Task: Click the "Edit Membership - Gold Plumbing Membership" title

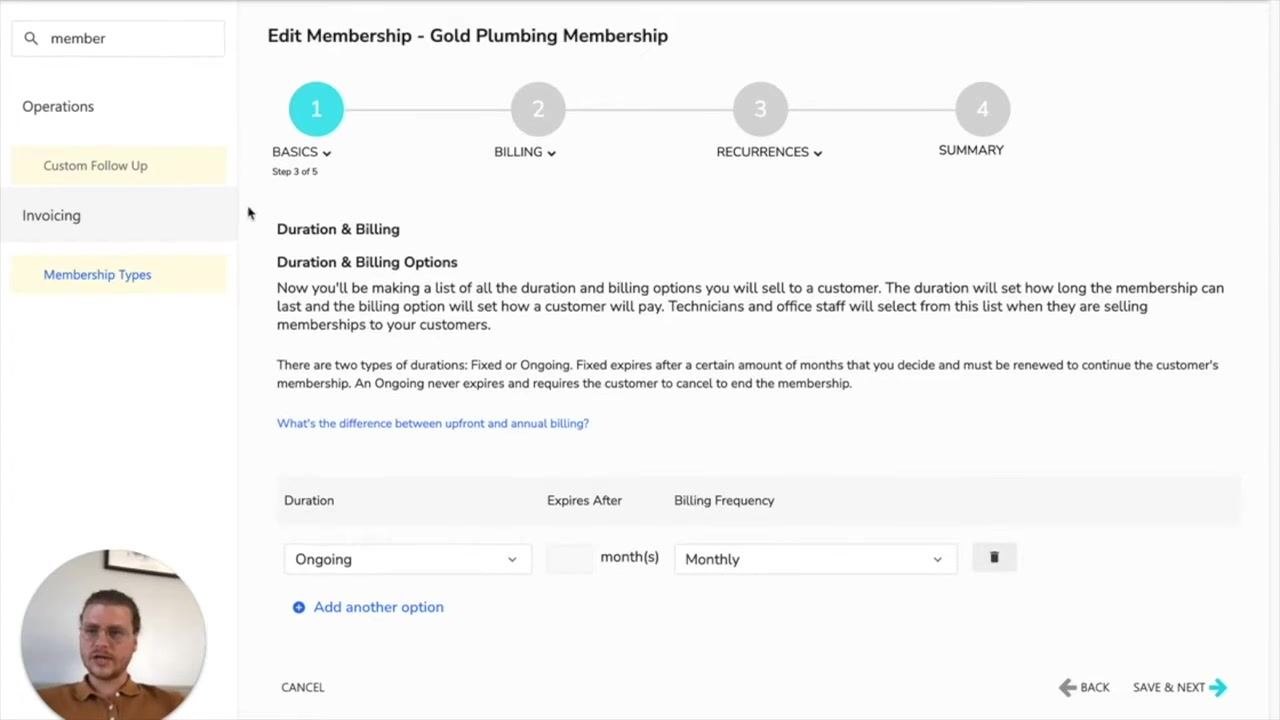Action: [x=468, y=36]
